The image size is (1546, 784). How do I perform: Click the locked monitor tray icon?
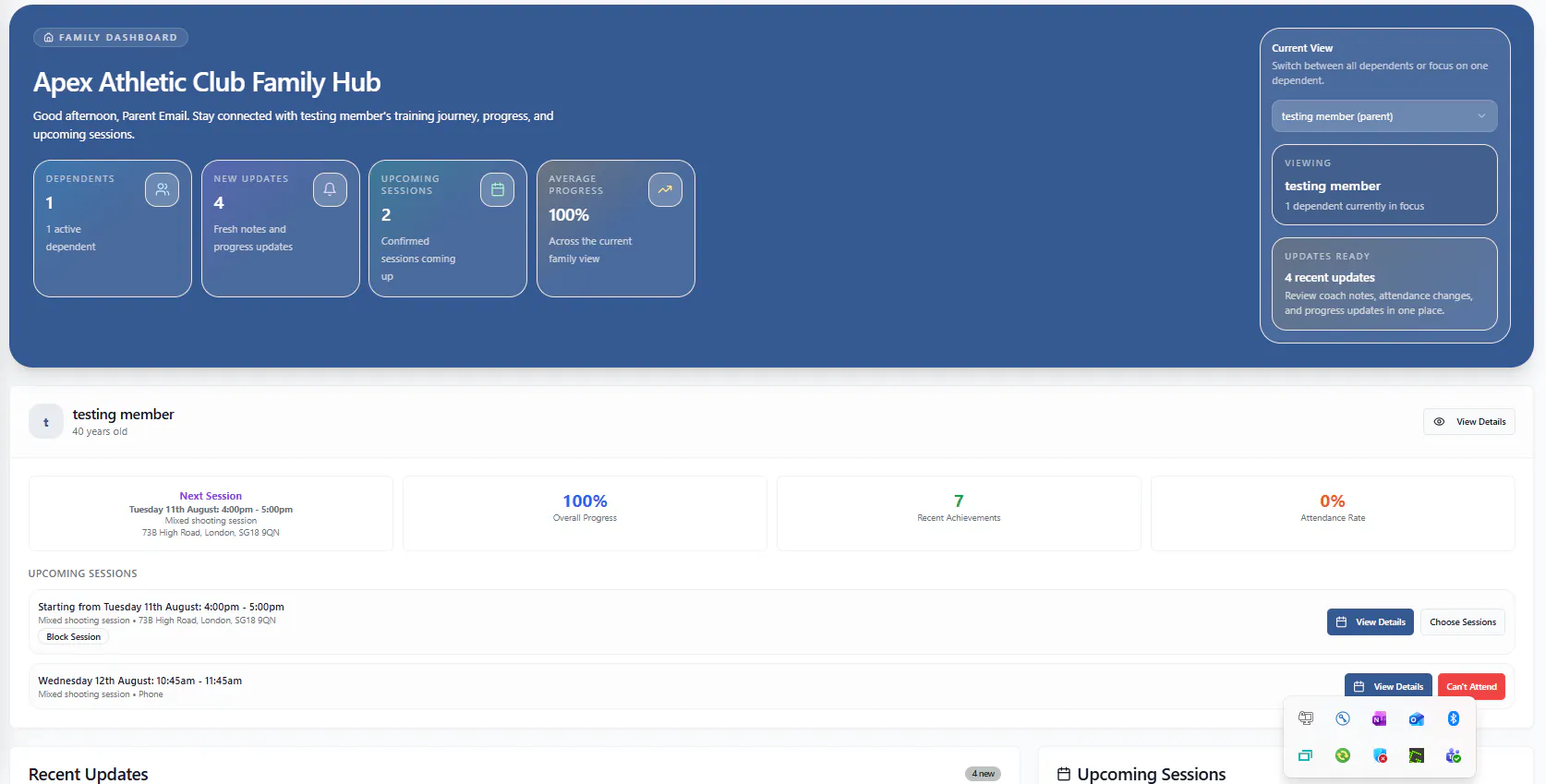[x=1306, y=718]
